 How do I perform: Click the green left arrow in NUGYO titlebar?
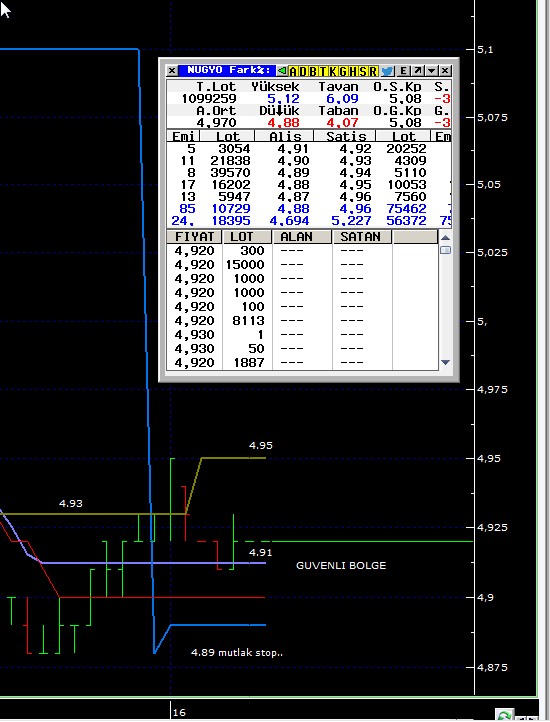coord(282,71)
